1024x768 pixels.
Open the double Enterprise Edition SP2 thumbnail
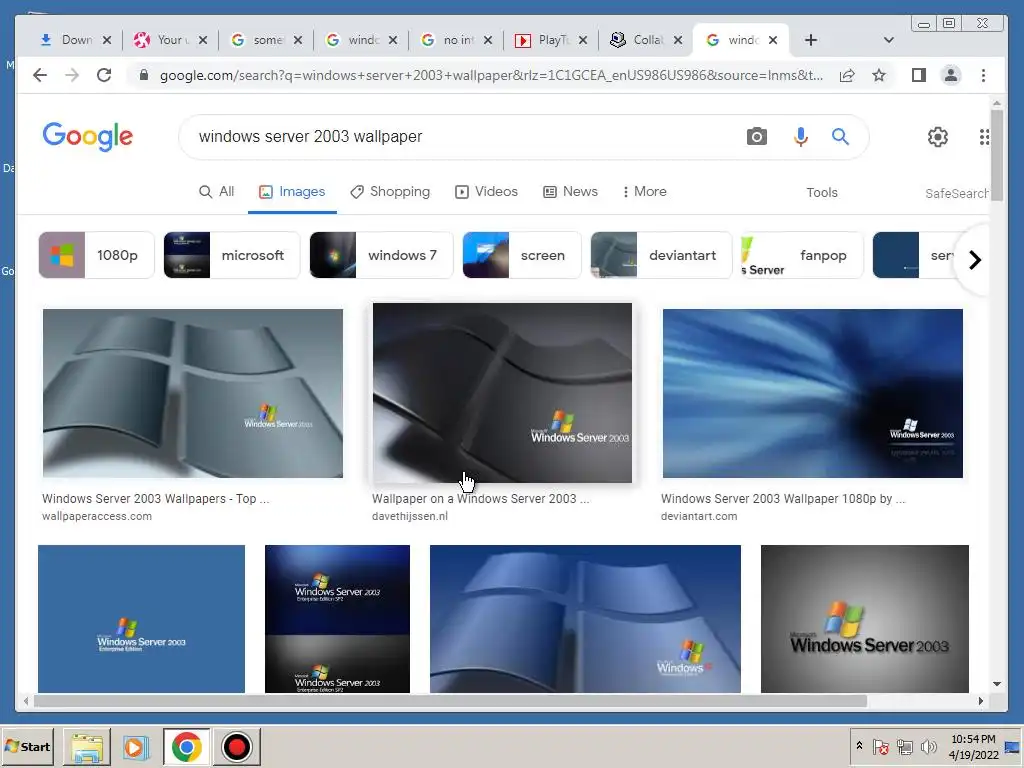click(x=337, y=619)
